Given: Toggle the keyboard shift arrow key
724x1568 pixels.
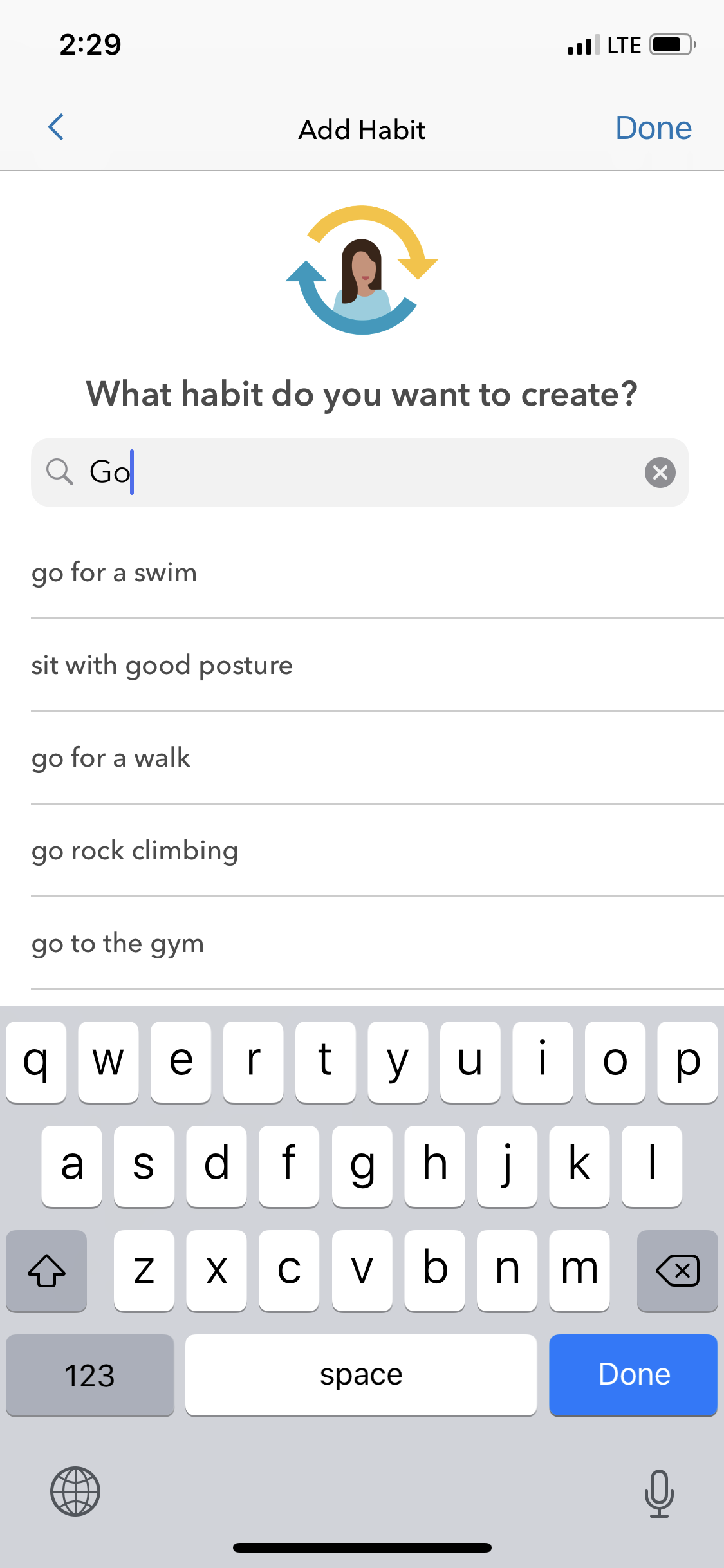Looking at the screenshot, I should pos(46,1271).
